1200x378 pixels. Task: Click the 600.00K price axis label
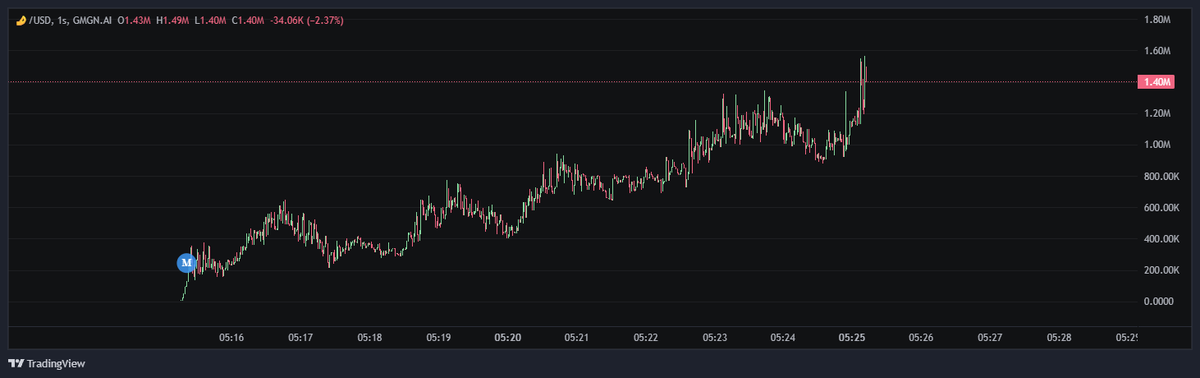pyautogui.click(x=1161, y=207)
